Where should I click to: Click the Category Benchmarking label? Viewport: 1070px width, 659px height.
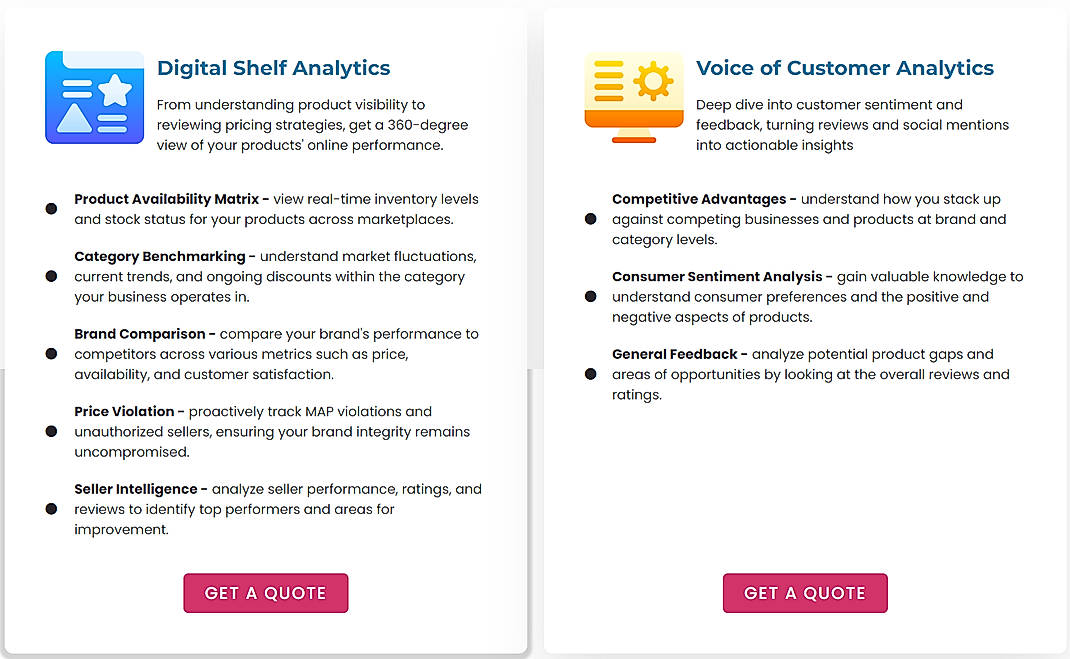point(159,256)
